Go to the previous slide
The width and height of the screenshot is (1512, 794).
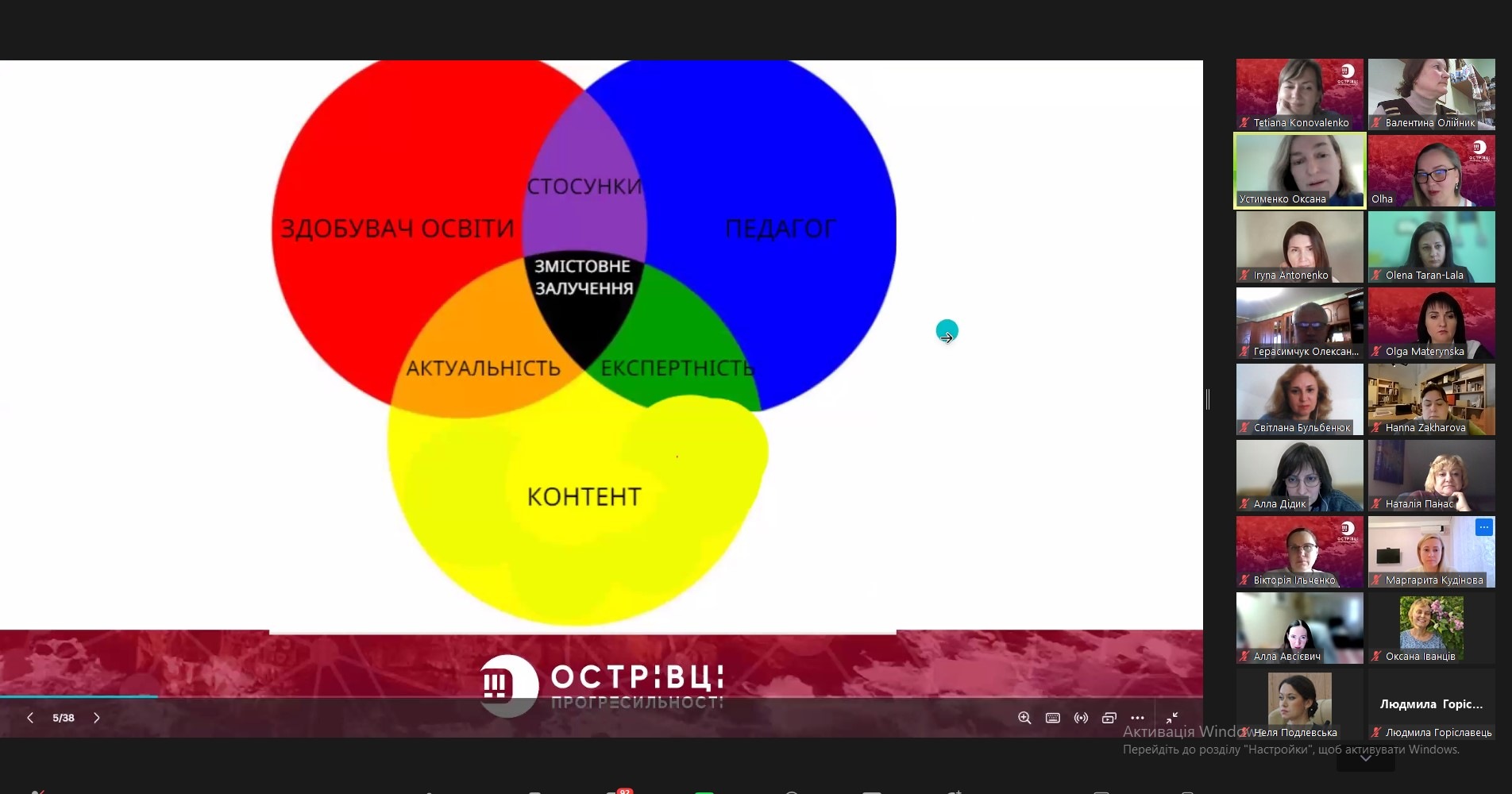tap(30, 718)
